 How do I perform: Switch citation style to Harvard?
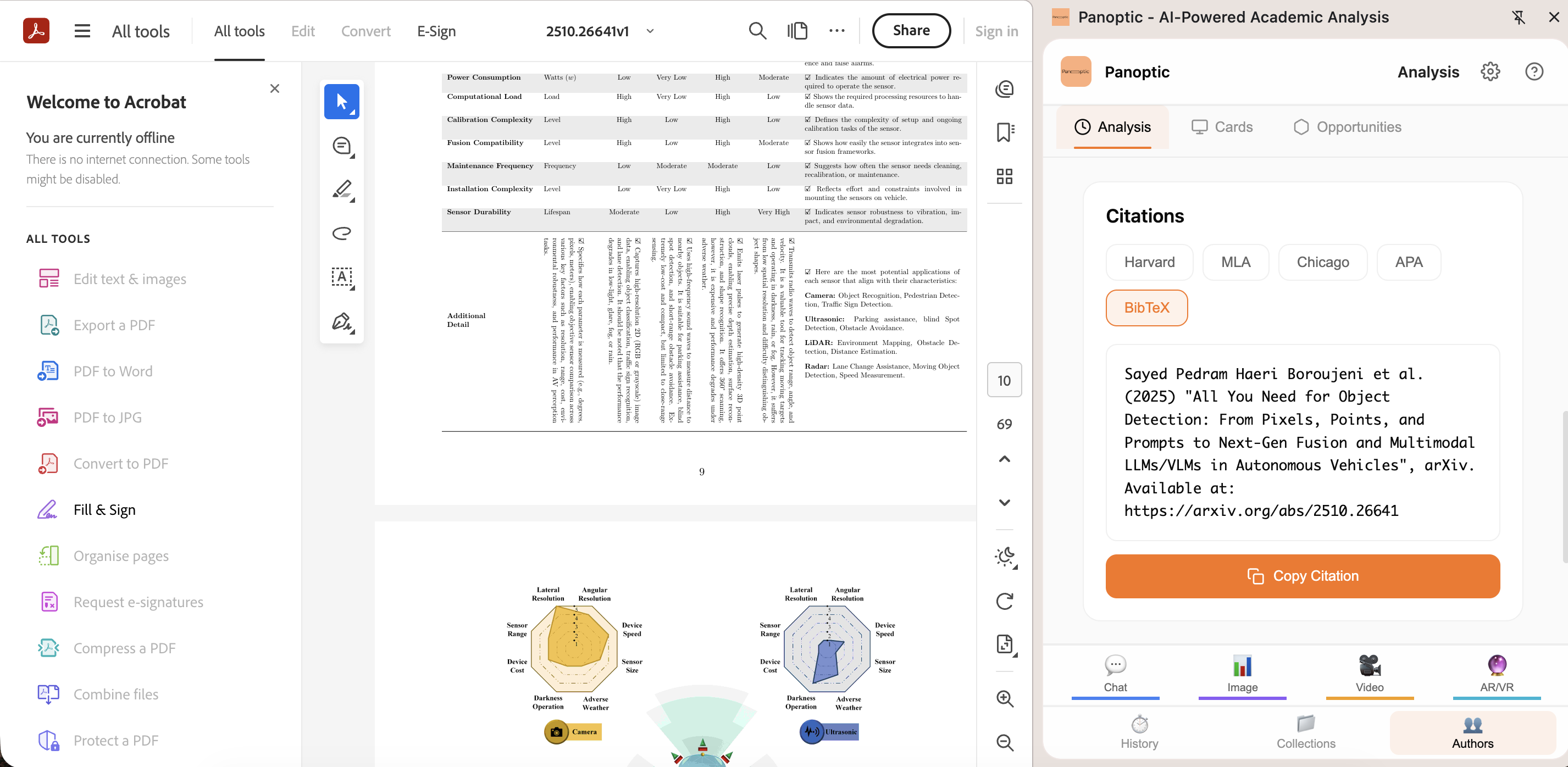coord(1149,263)
